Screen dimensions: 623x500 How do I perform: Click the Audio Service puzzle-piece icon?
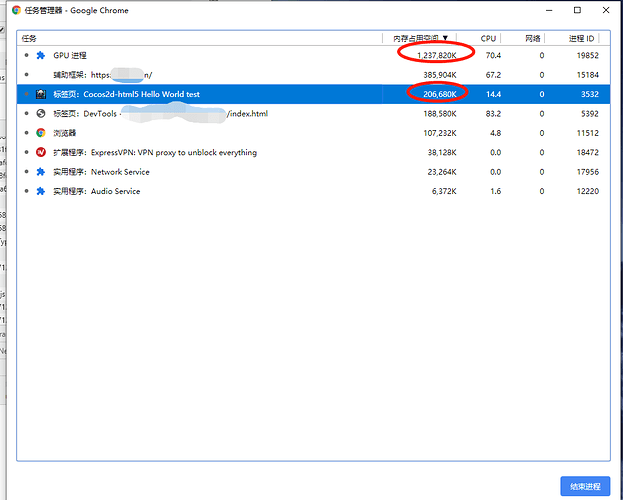click(x=41, y=191)
